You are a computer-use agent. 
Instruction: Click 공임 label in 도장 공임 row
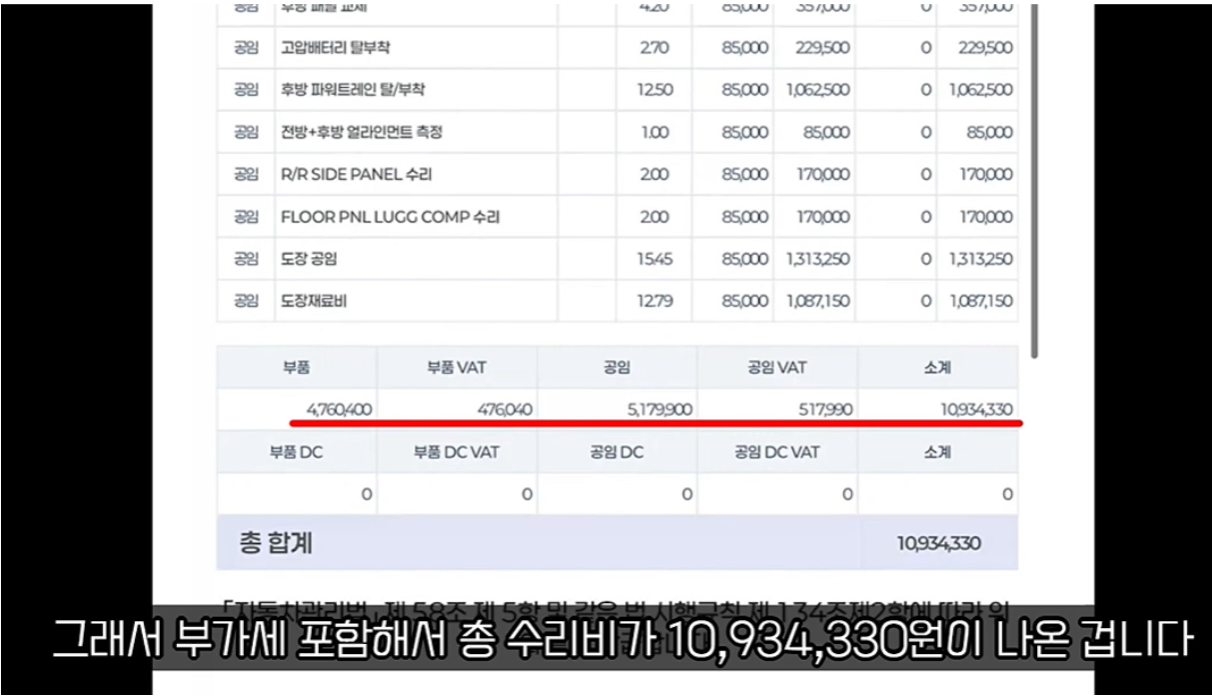246,259
